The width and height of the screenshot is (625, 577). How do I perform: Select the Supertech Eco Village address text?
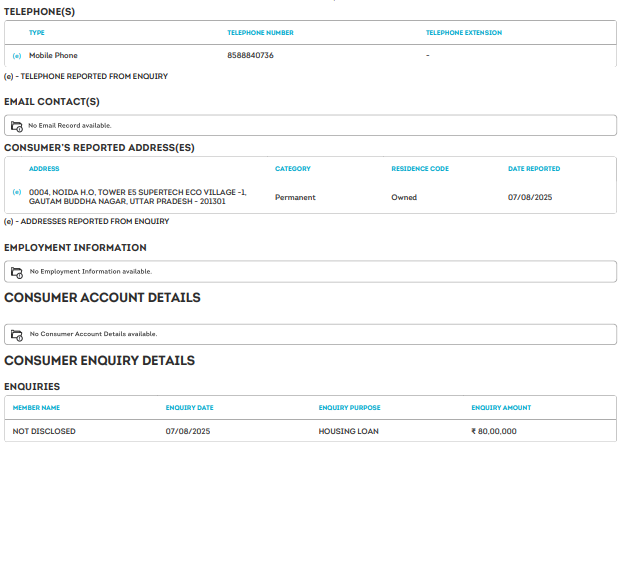tap(137, 196)
